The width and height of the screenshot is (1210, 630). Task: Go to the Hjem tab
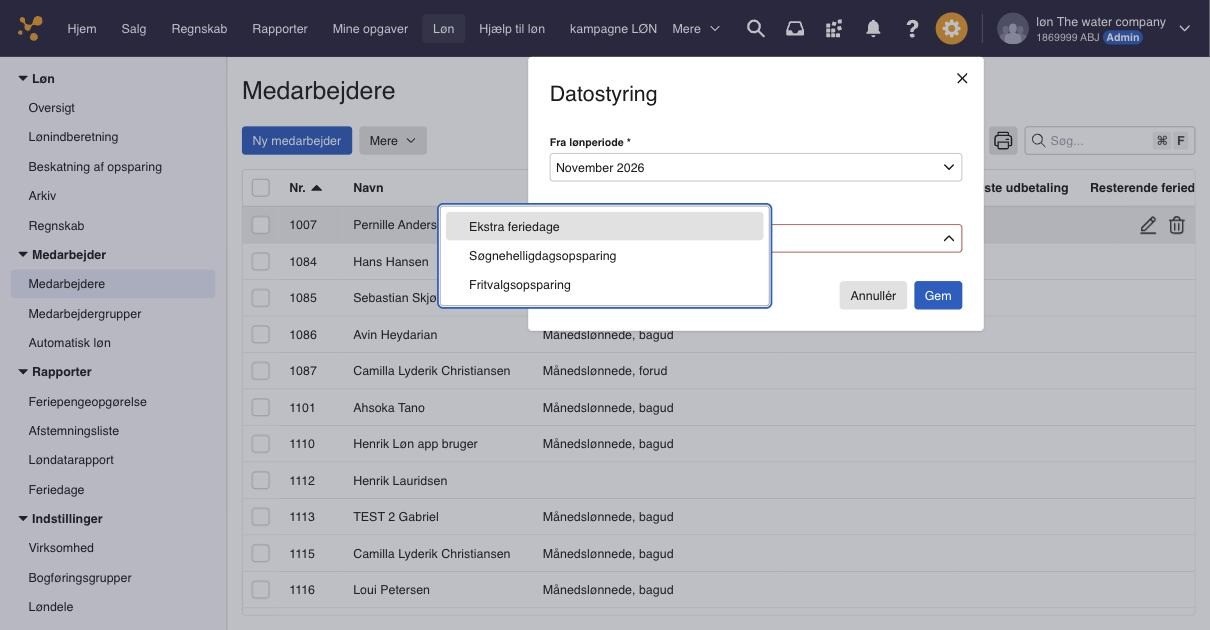[82, 29]
